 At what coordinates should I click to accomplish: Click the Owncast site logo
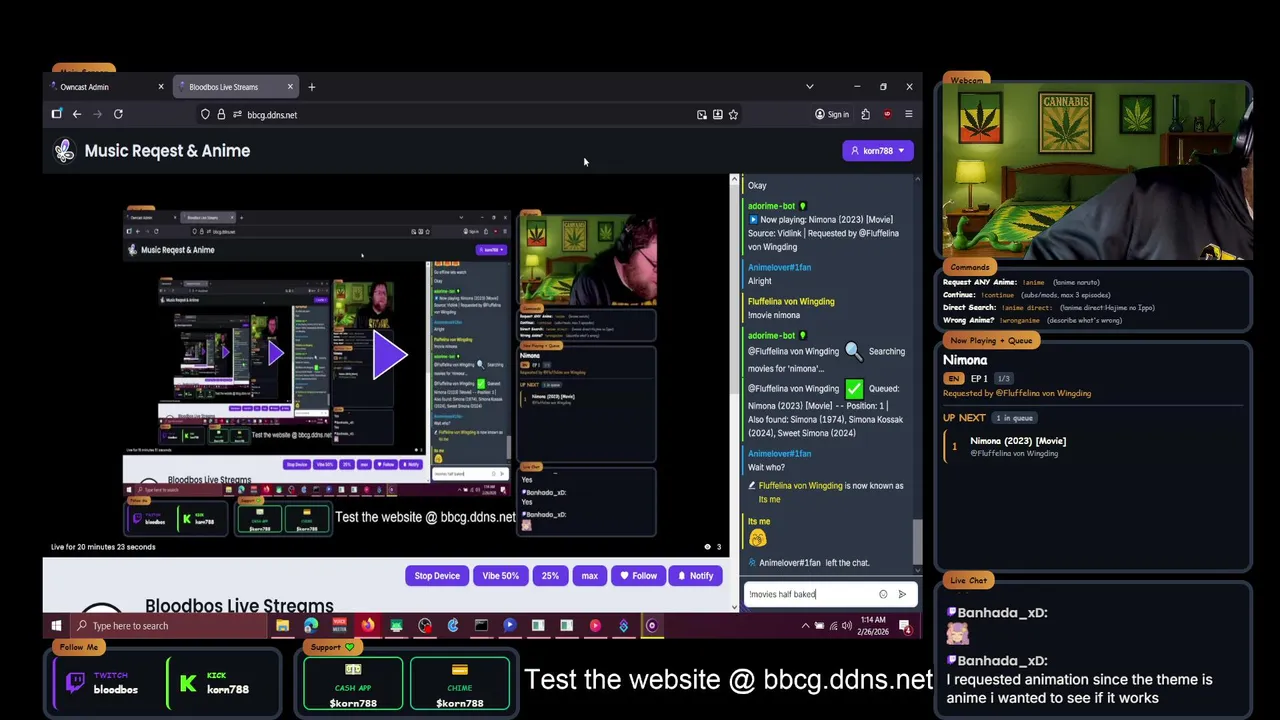(x=65, y=151)
